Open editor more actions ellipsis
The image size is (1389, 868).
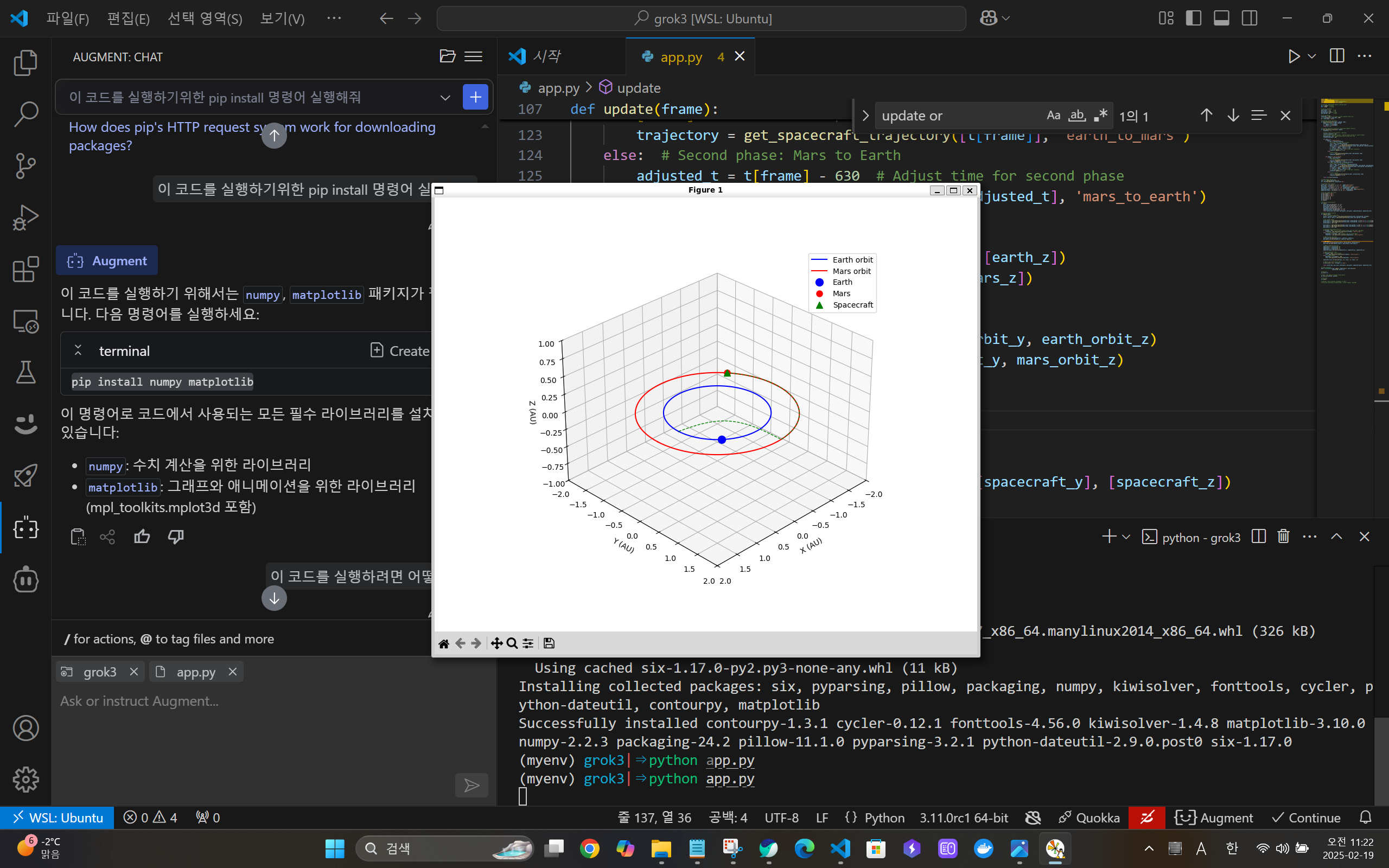click(x=1365, y=56)
